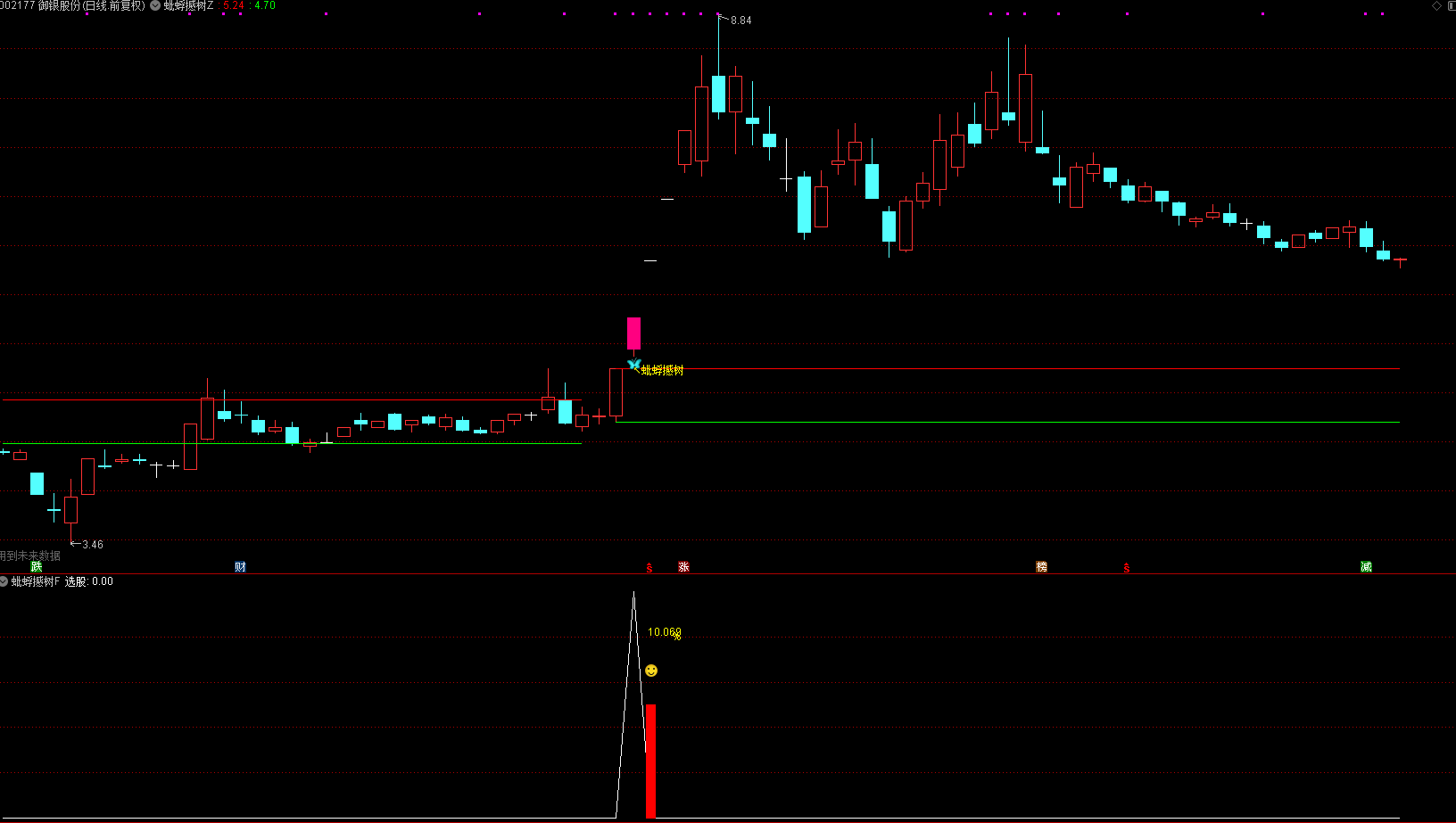Click the white diamond icon at top right

(1436, 5)
